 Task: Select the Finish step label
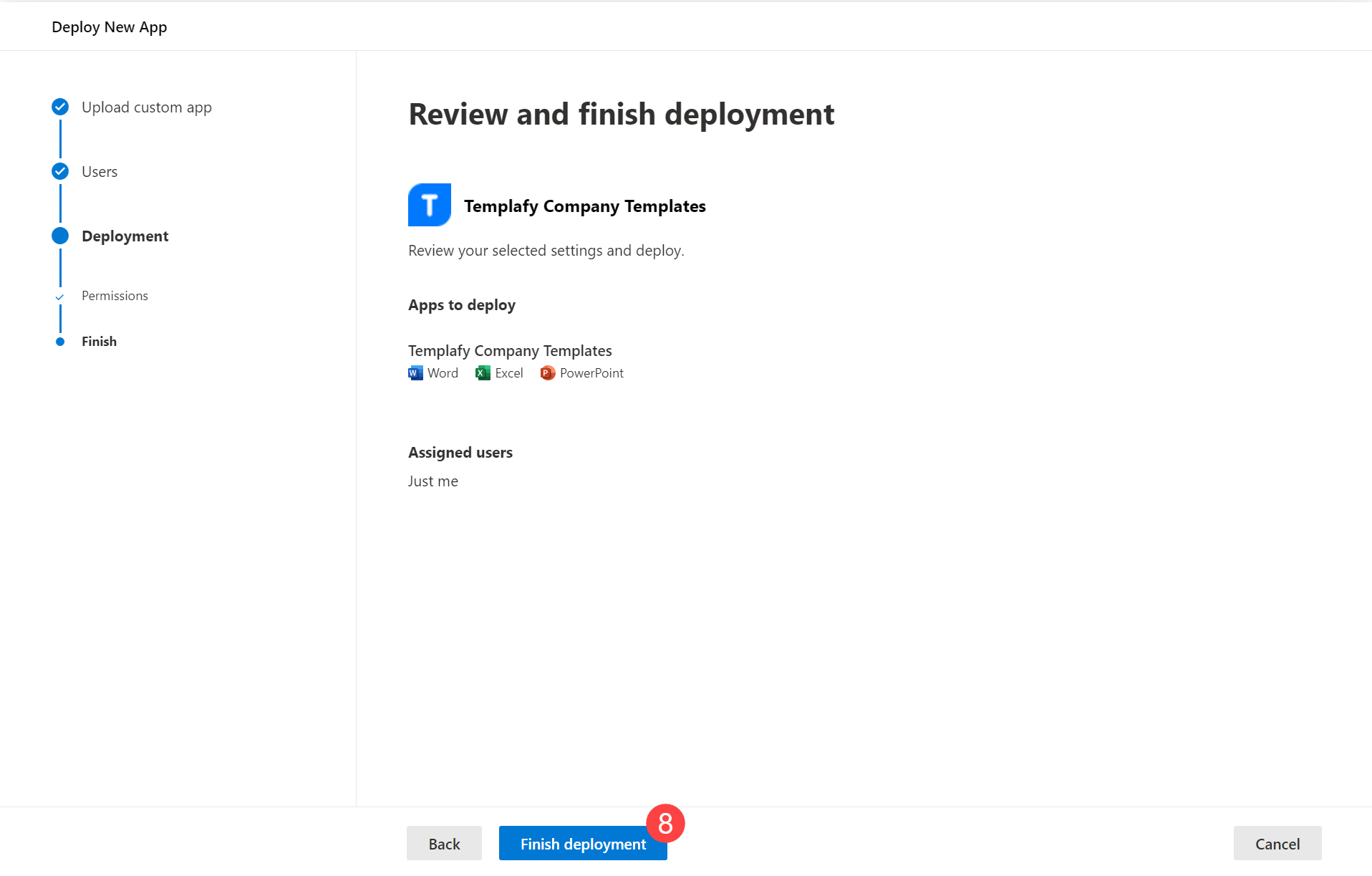pyautogui.click(x=99, y=342)
